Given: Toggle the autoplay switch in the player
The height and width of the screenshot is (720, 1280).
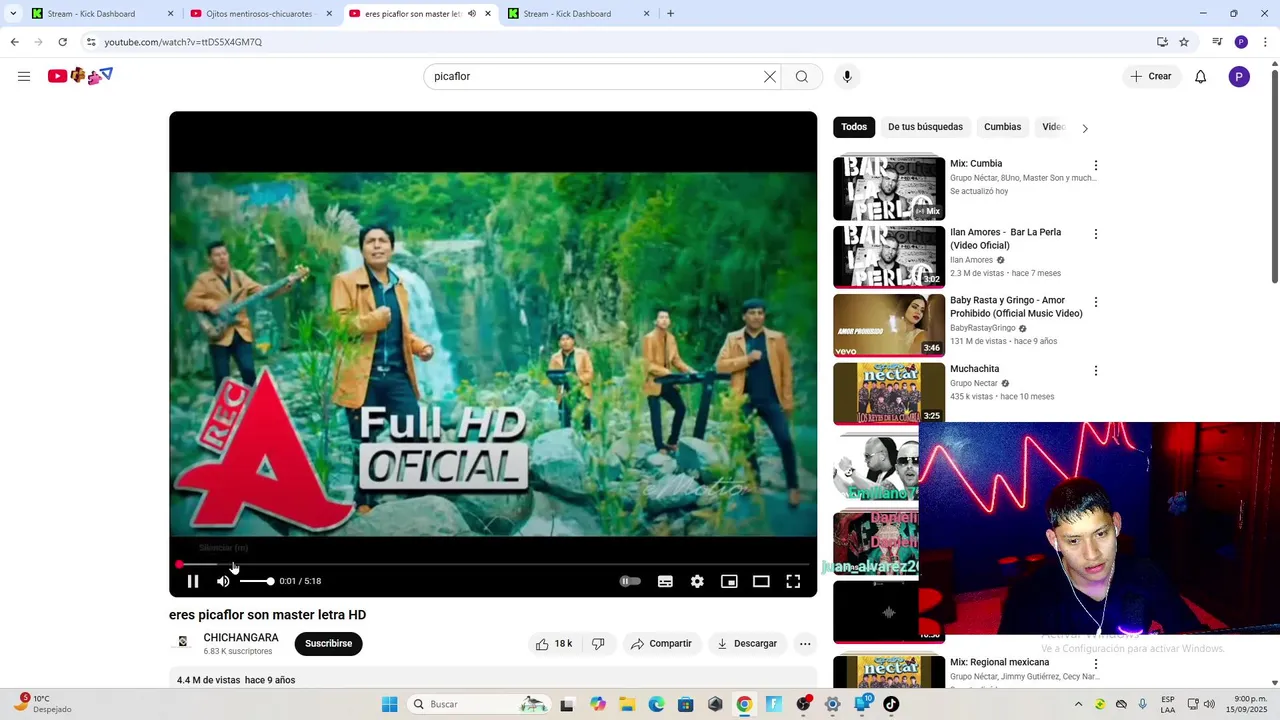Looking at the screenshot, I should (630, 581).
